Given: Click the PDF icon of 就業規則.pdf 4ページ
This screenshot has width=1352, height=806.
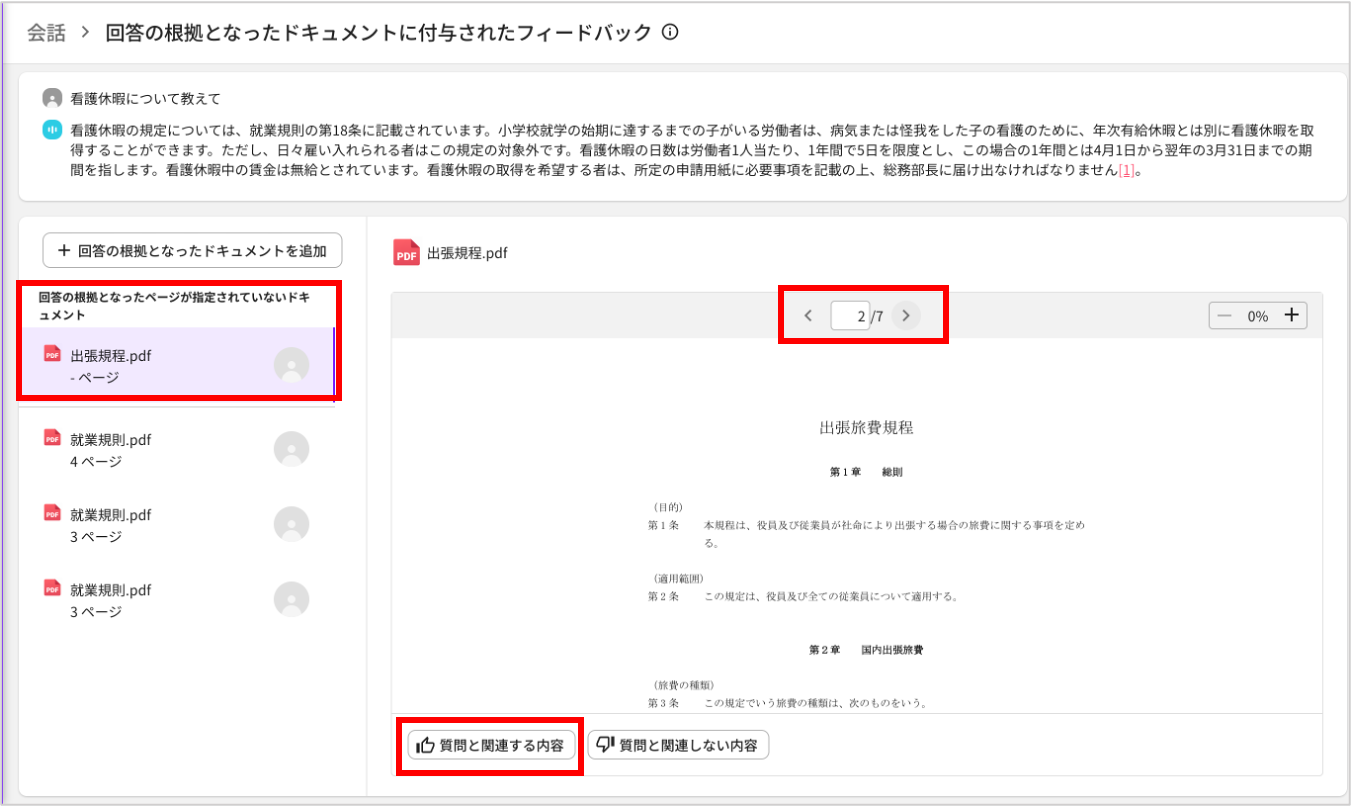Looking at the screenshot, I should pyautogui.click(x=53, y=438).
